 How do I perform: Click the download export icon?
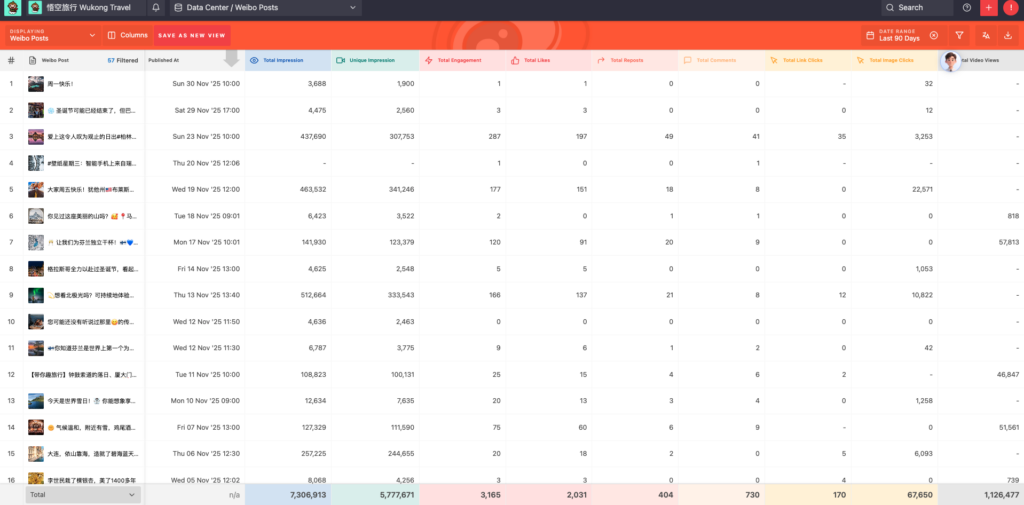click(x=1008, y=35)
